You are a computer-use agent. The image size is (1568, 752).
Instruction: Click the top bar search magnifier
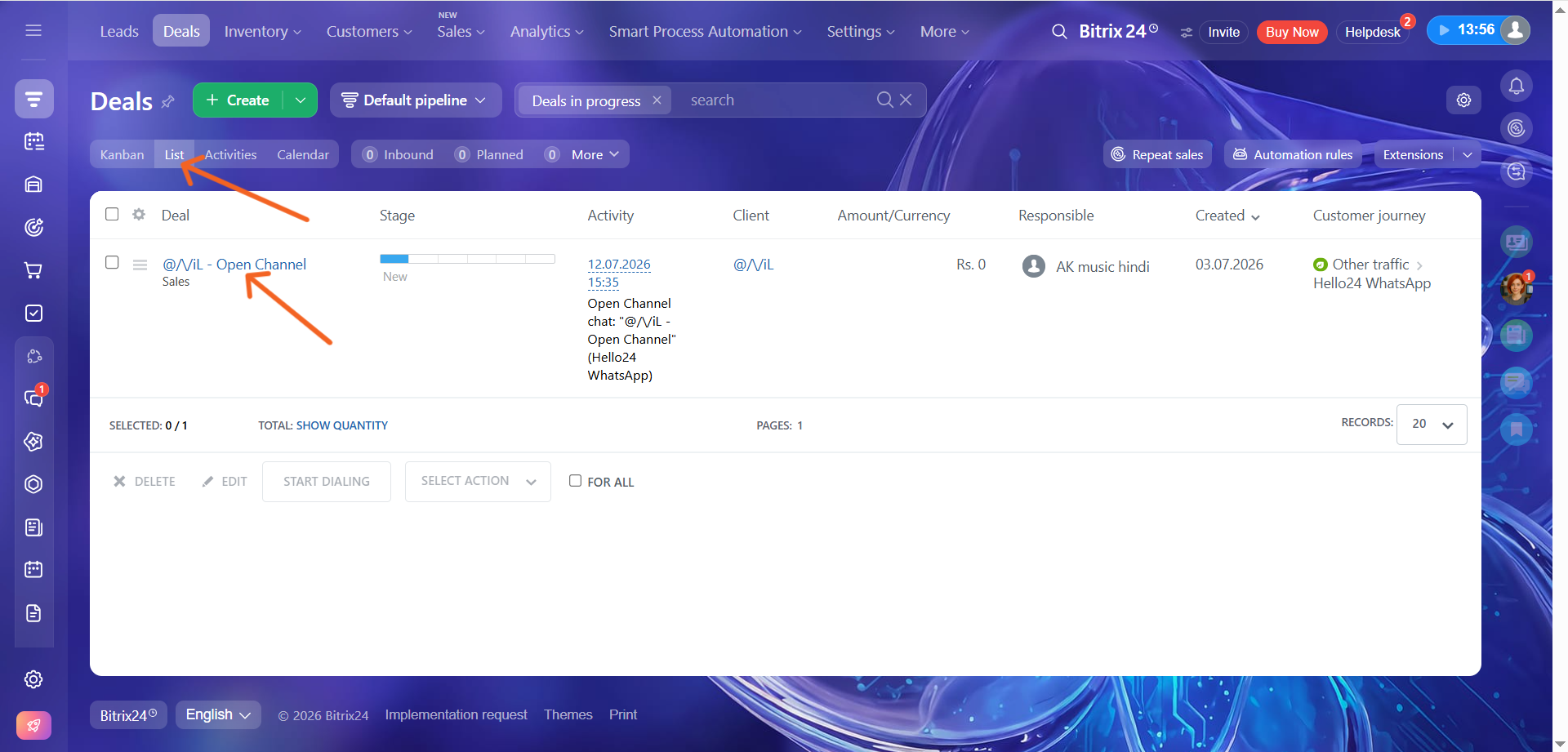click(x=1059, y=31)
